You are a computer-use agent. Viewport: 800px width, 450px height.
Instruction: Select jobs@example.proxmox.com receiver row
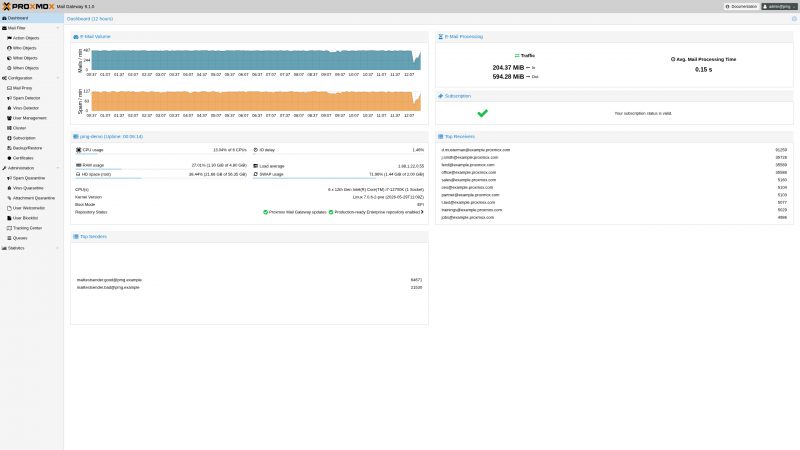(x=614, y=217)
